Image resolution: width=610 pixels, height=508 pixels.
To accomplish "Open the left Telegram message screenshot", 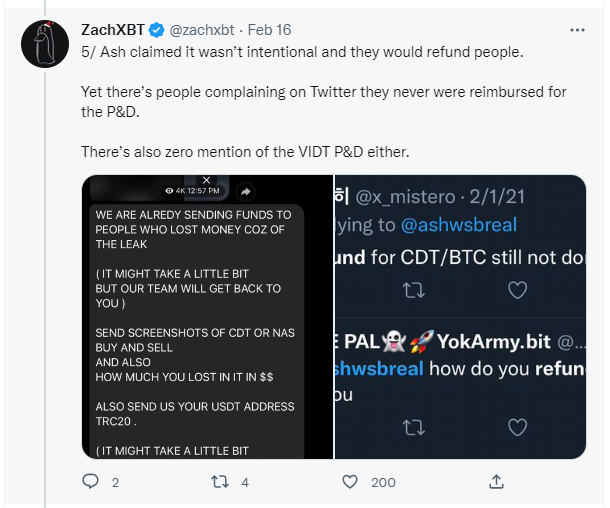I will (208, 330).
